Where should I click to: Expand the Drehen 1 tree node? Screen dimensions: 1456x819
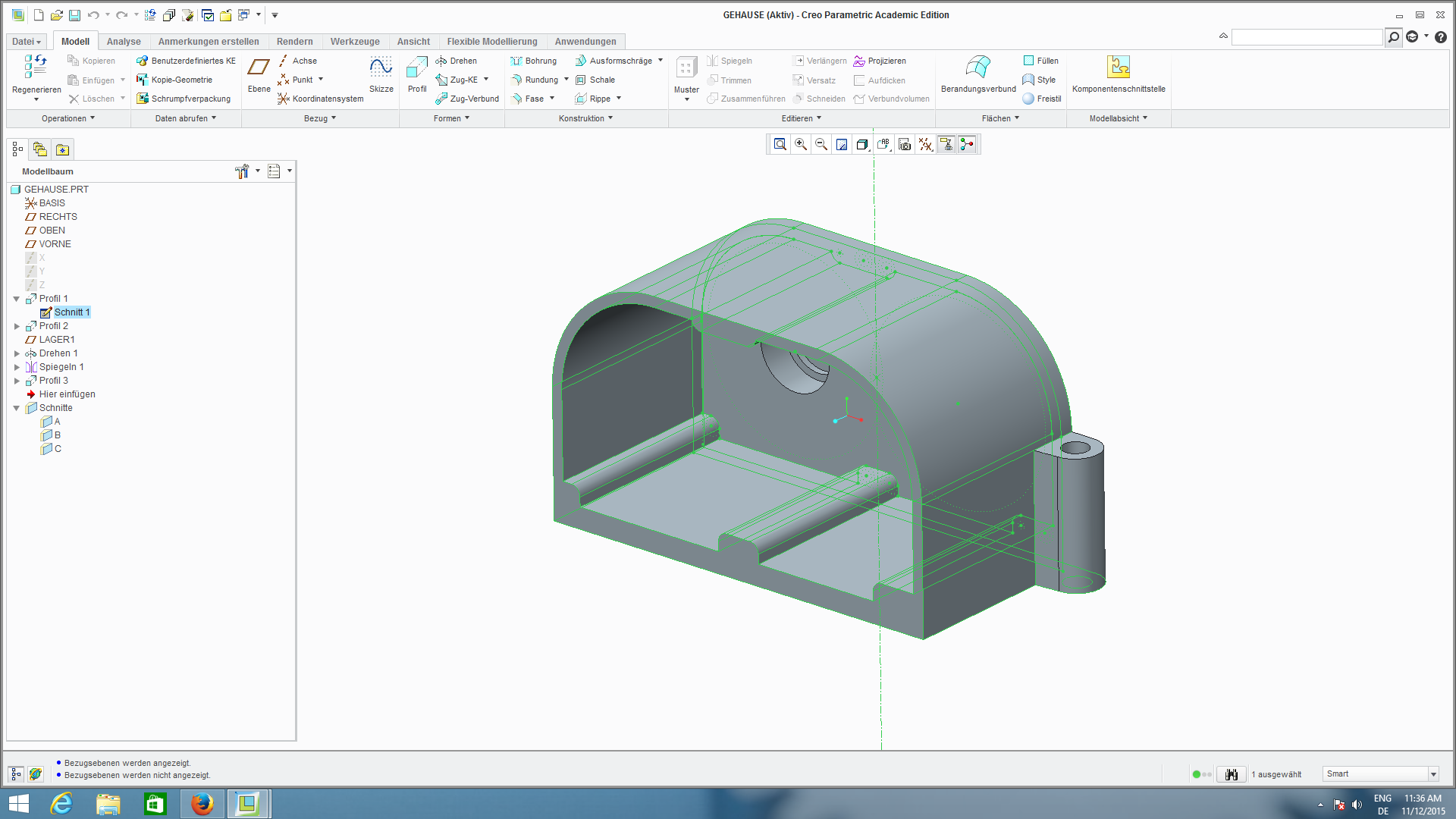[17, 353]
